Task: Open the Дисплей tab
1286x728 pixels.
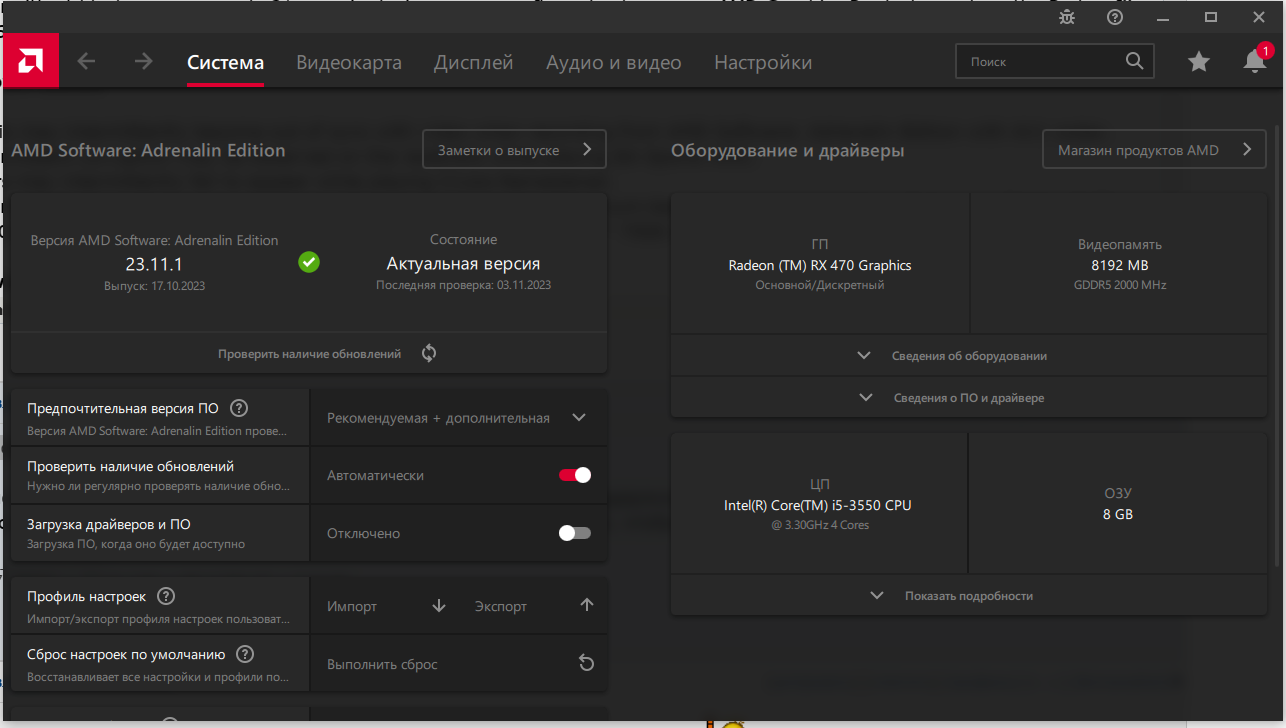Action: [474, 62]
